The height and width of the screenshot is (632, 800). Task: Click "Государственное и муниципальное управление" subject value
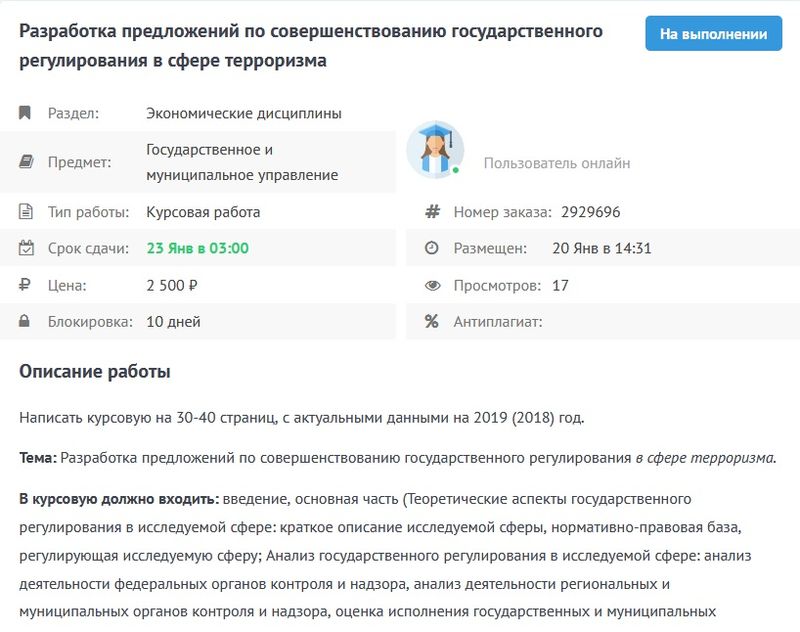242,162
